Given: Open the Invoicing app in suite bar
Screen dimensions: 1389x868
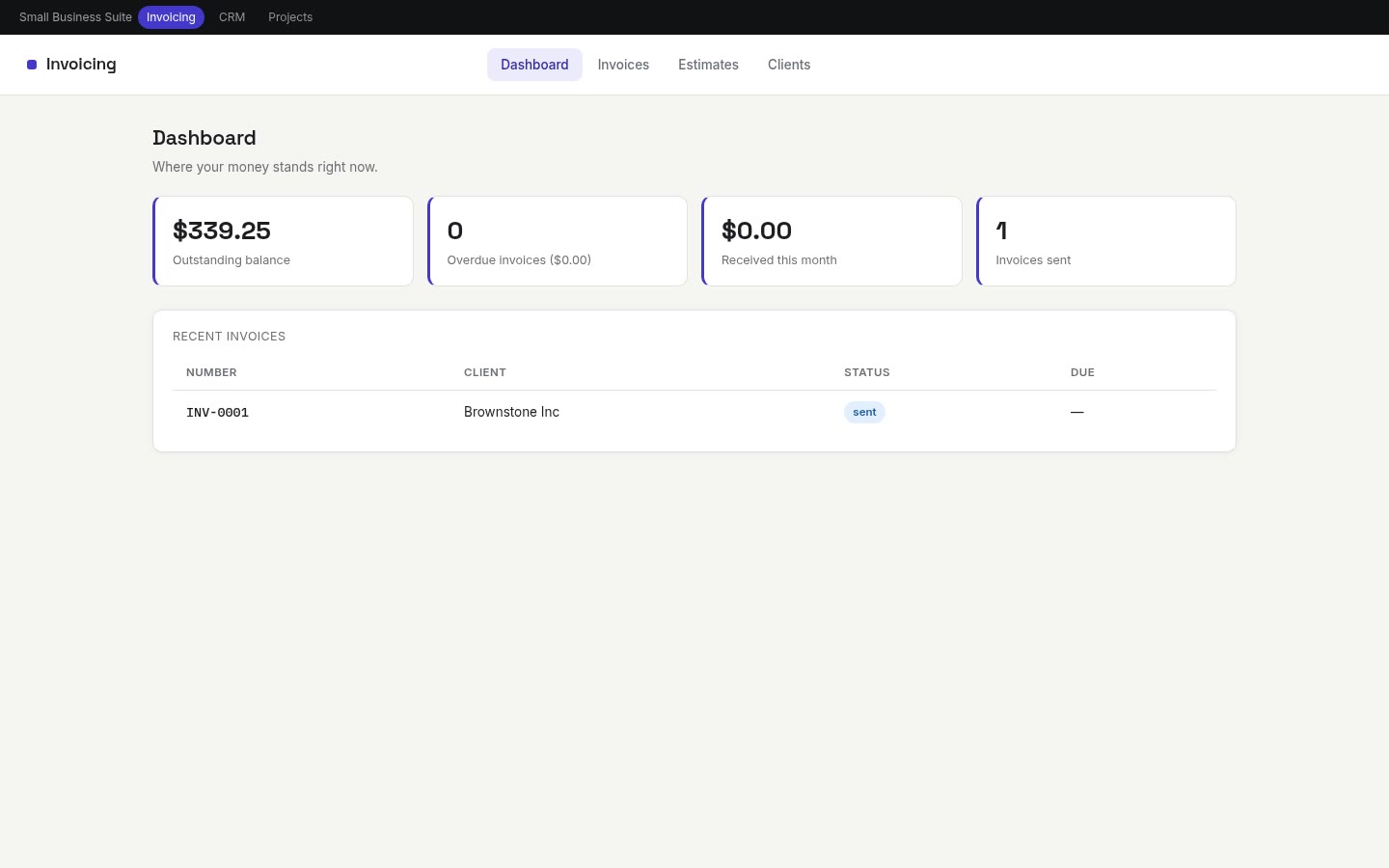Looking at the screenshot, I should tap(171, 17).
